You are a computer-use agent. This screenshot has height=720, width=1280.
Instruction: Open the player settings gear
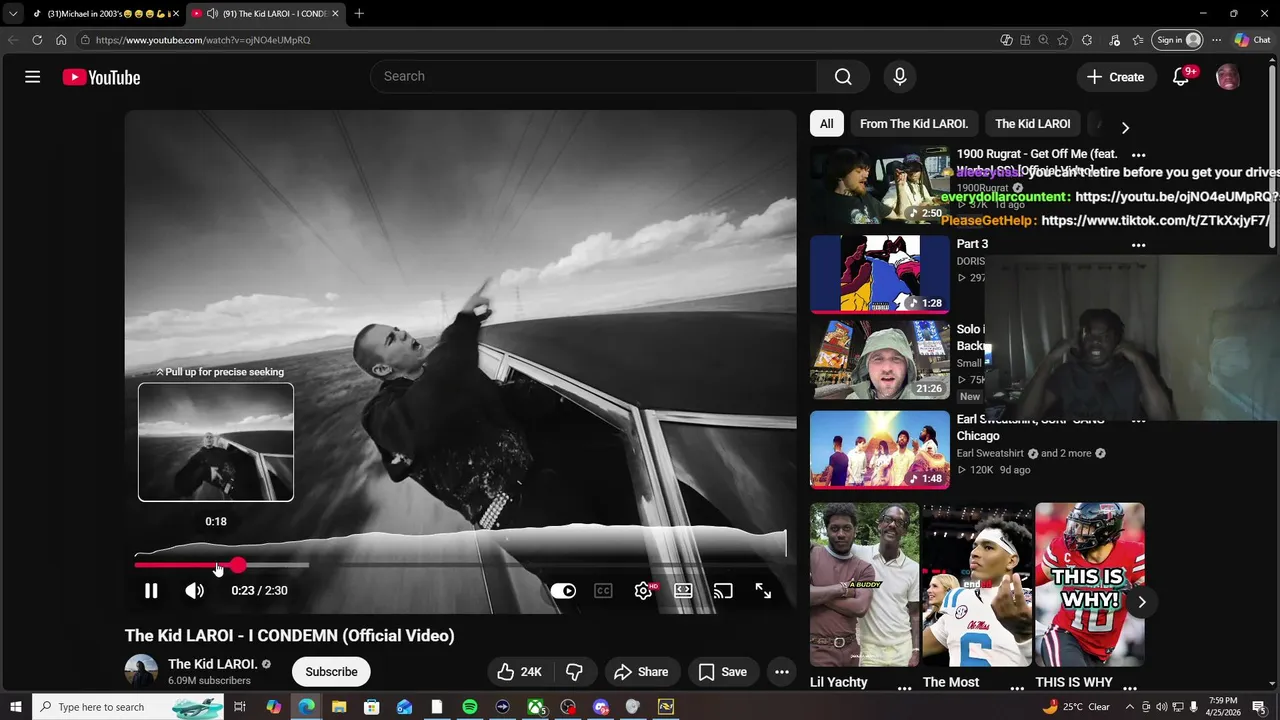pos(643,591)
